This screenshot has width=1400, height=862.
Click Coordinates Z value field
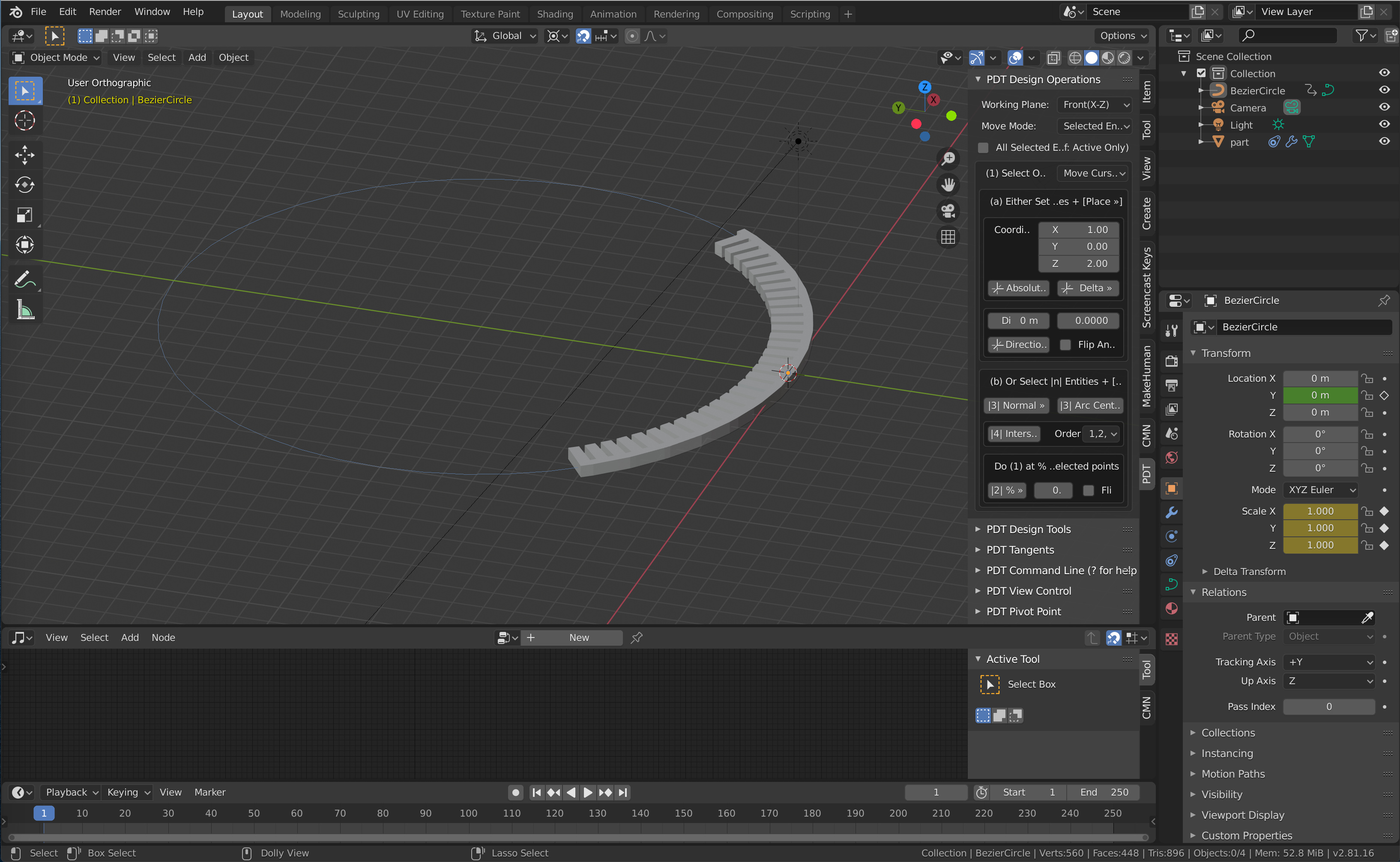(x=1079, y=263)
